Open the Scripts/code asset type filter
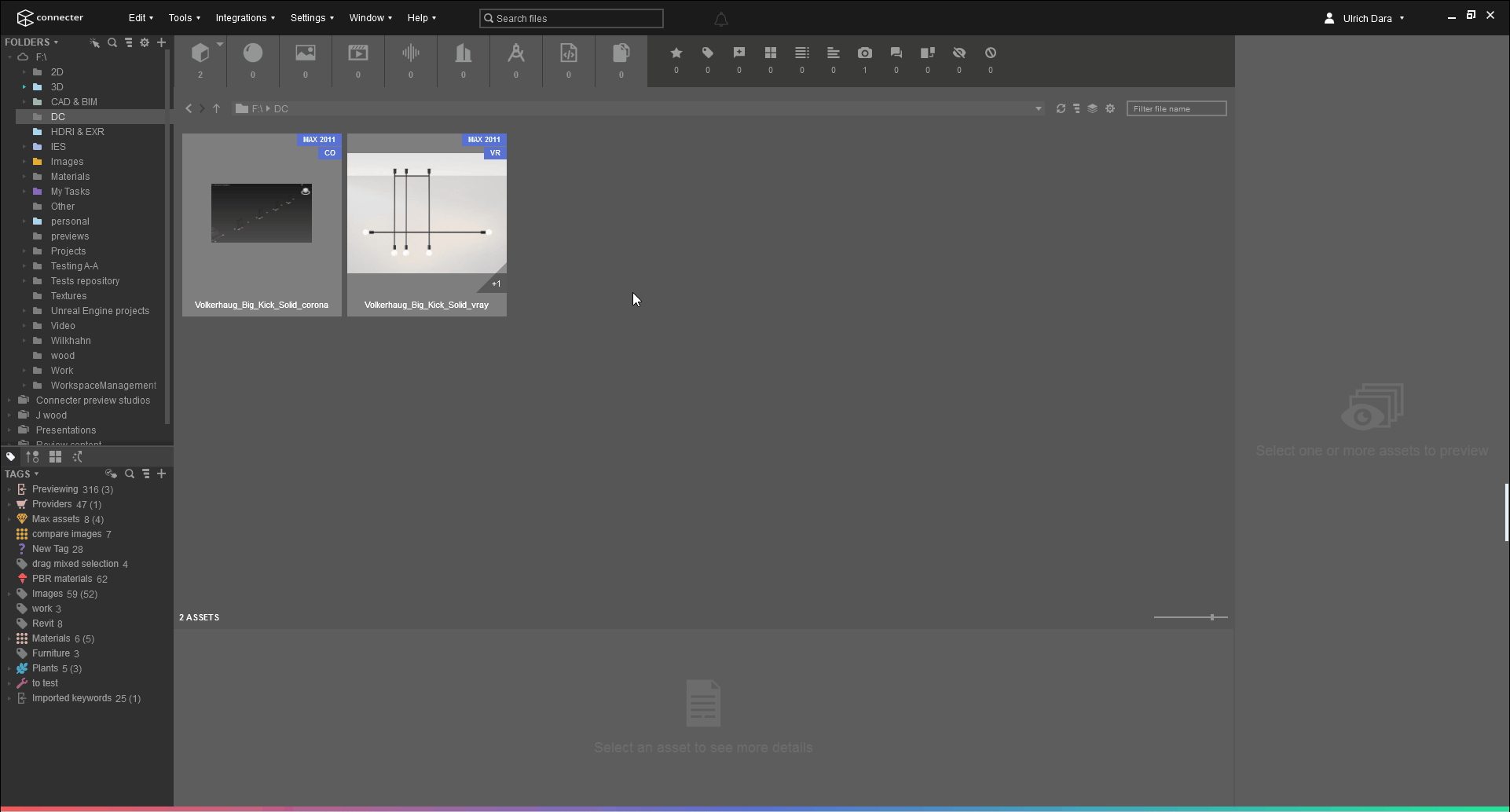 569,53
